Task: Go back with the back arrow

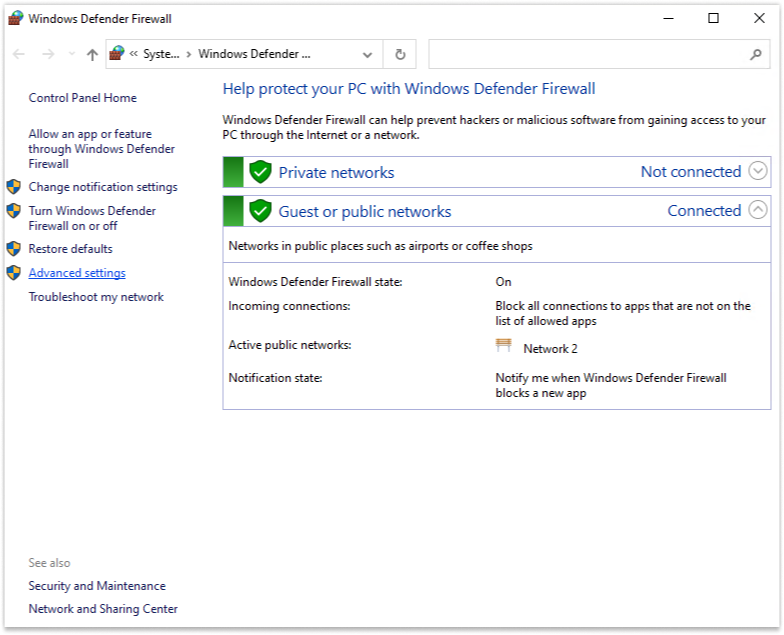Action: (19, 54)
